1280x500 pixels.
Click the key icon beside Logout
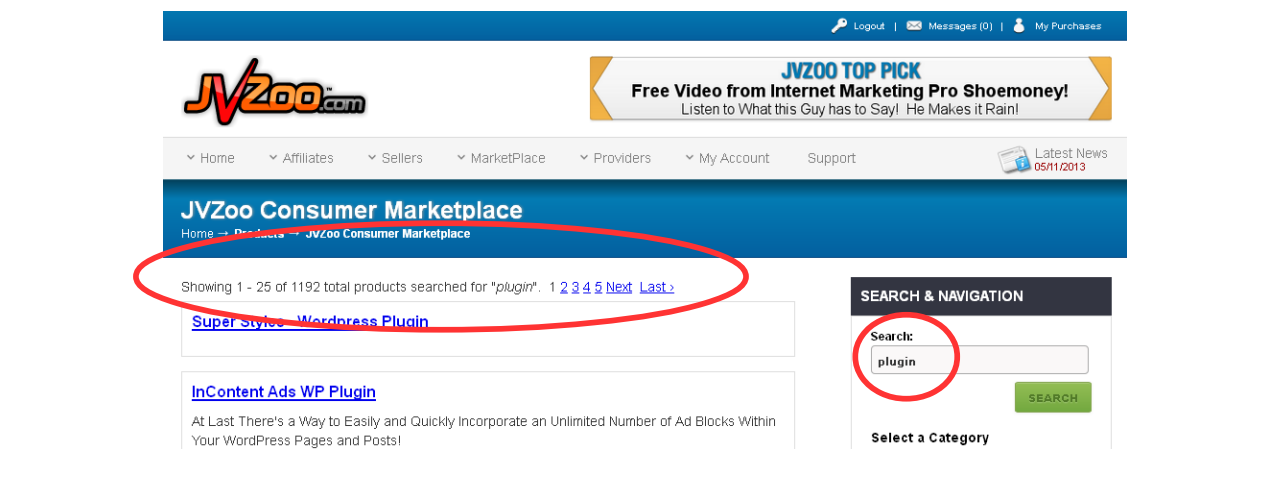coord(839,26)
